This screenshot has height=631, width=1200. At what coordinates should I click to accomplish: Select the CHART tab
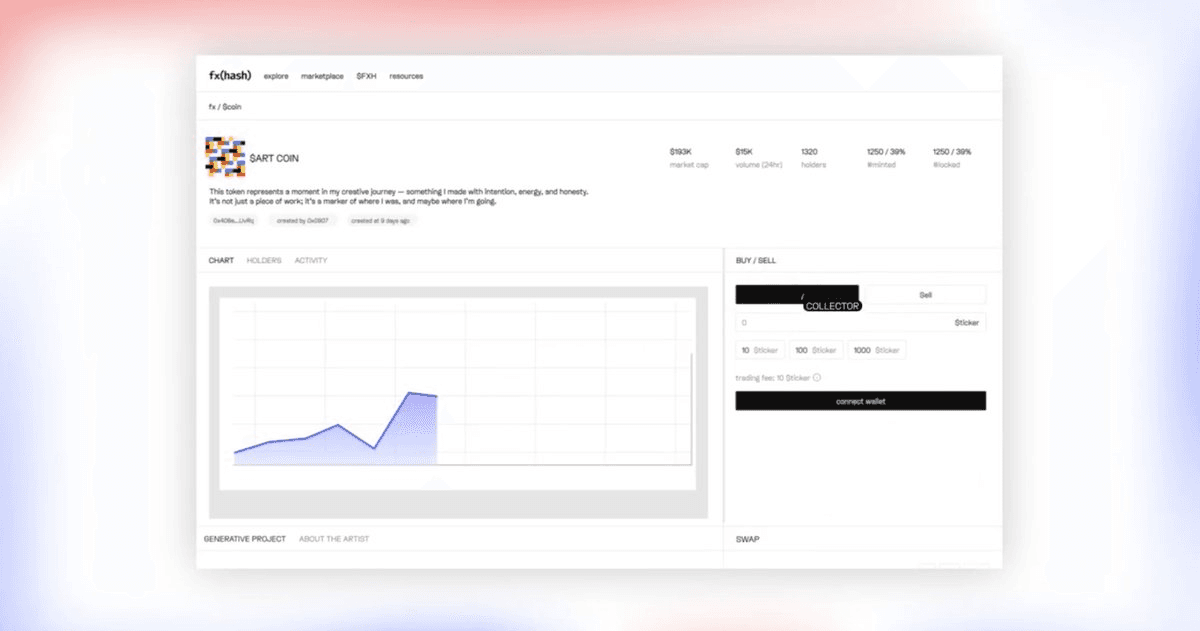[219, 260]
